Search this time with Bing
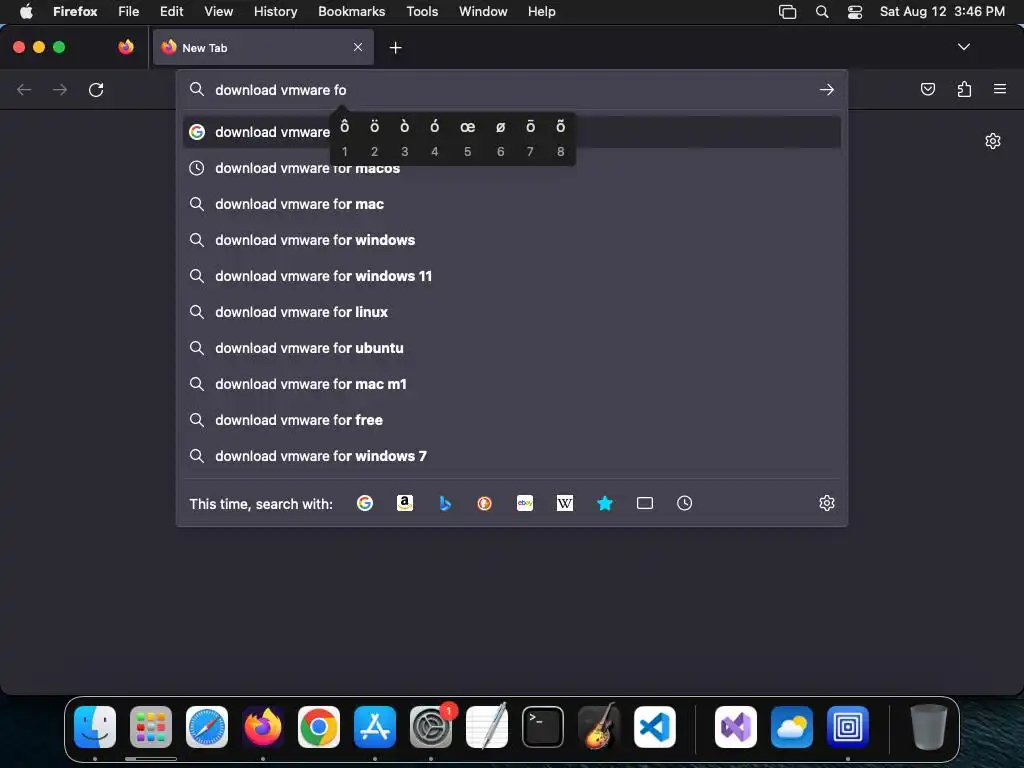The width and height of the screenshot is (1024, 768). 445,503
